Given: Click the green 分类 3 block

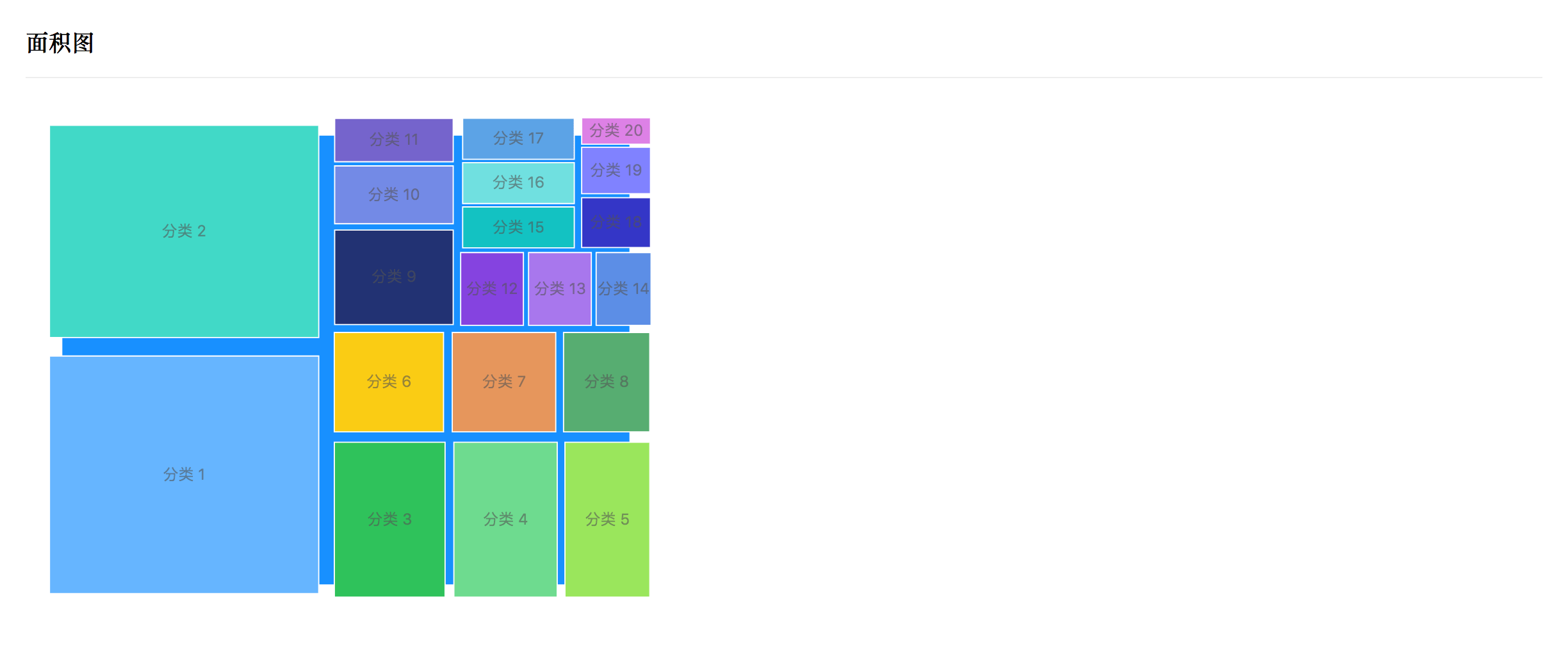Looking at the screenshot, I should coord(389,519).
